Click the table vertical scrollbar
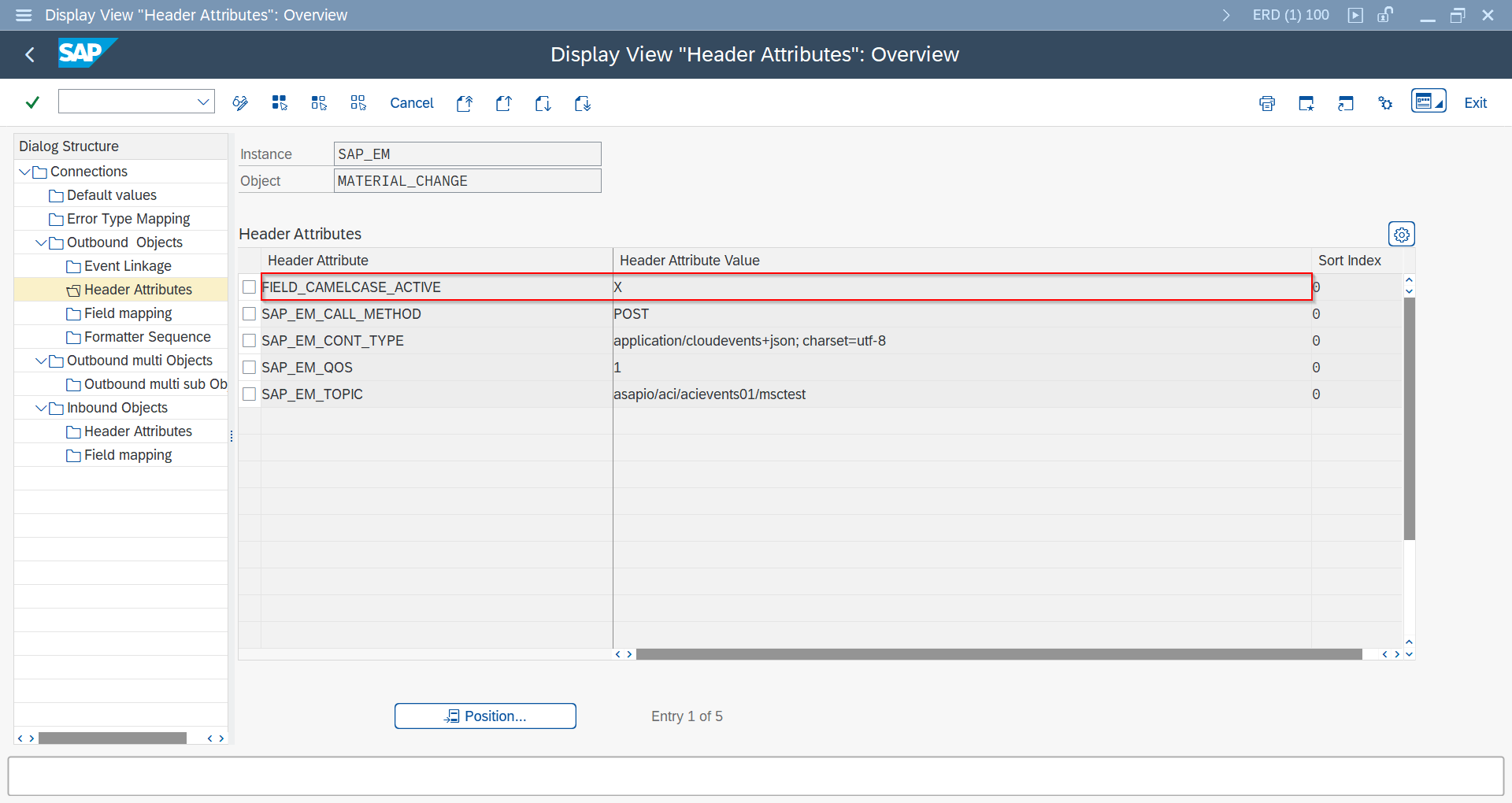This screenshot has height=803, width=1512. [x=1409, y=419]
